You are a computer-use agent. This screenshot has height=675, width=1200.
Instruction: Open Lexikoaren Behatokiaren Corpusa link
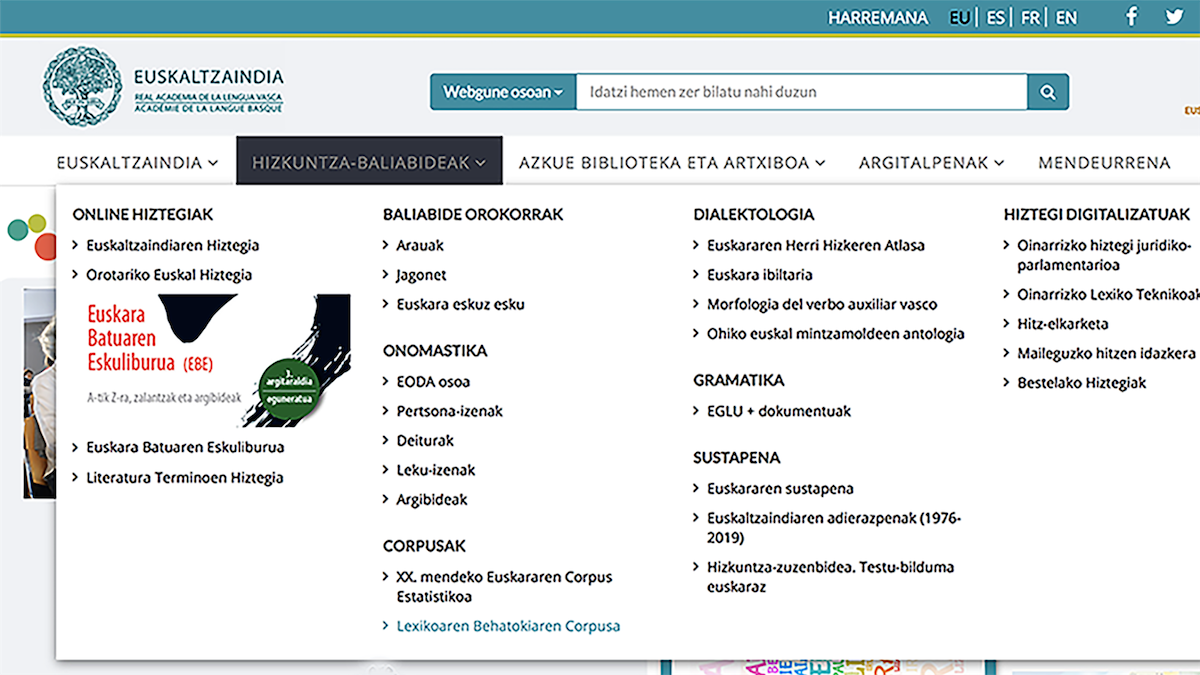[x=508, y=626]
